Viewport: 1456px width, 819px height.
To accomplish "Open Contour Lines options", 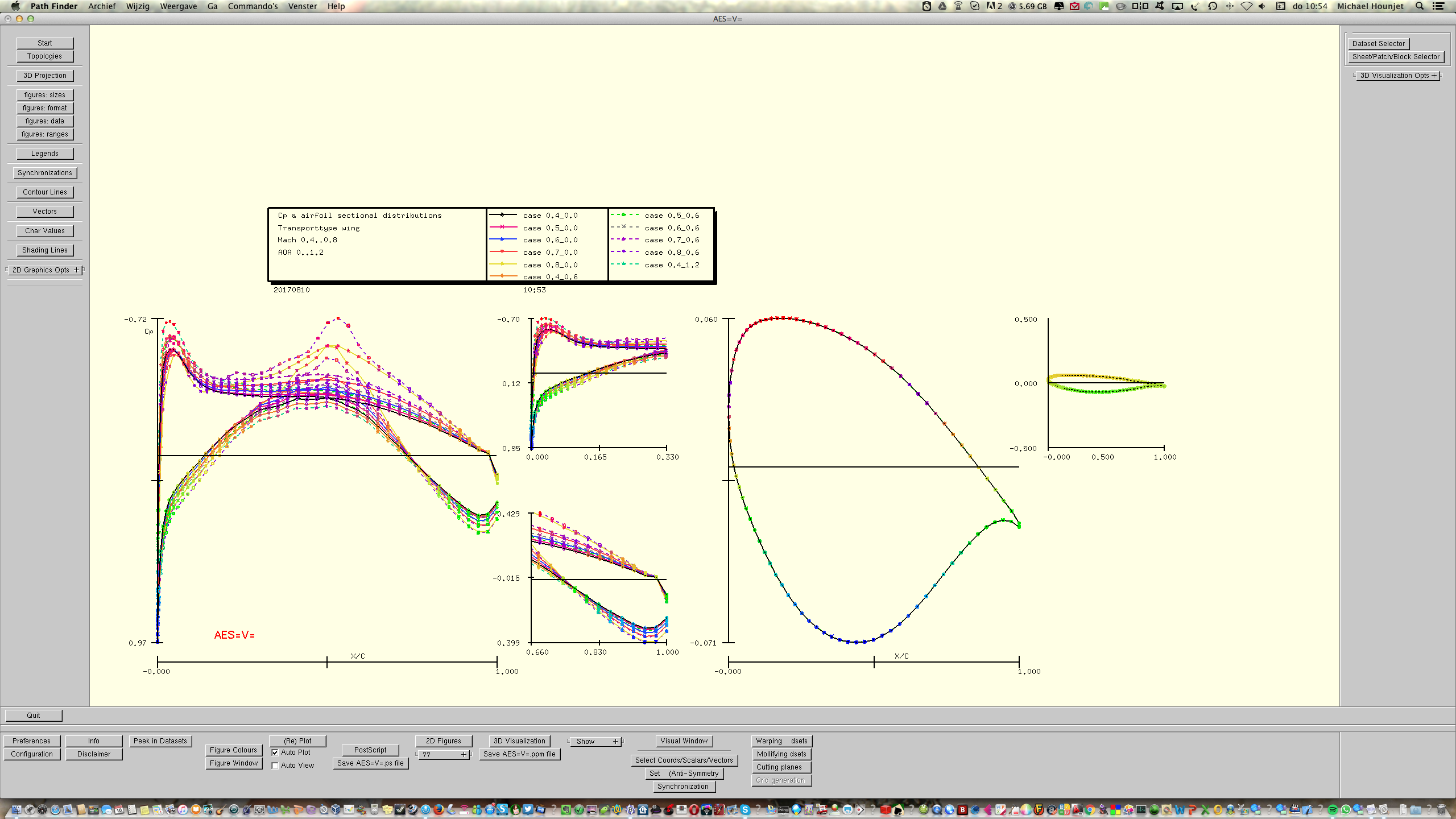I will [45, 192].
